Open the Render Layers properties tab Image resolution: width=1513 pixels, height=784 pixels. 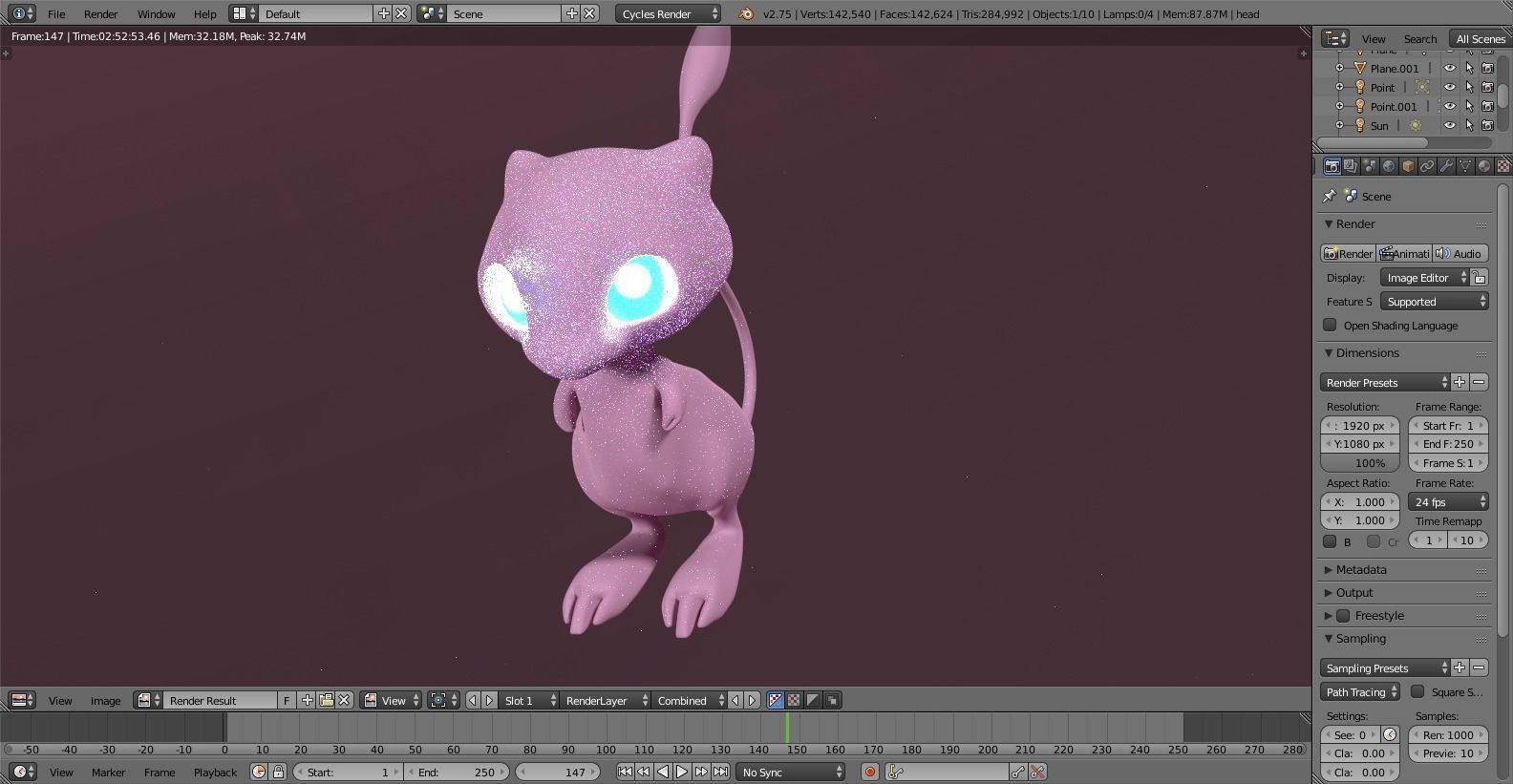[1351, 166]
